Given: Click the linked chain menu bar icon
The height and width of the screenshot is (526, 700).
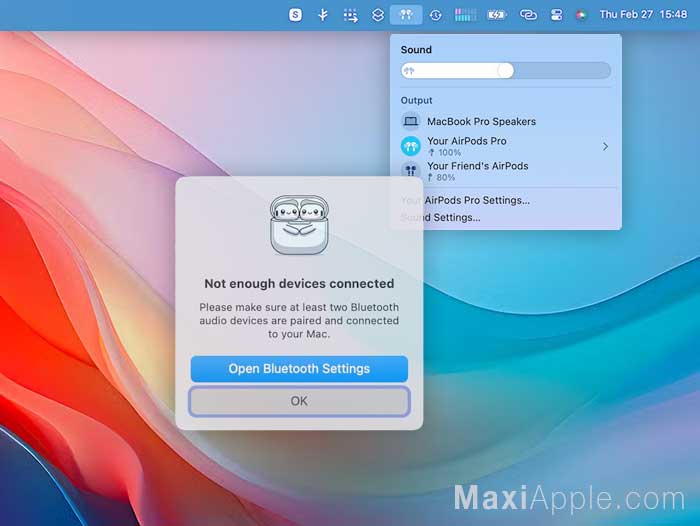Looking at the screenshot, I should pyautogui.click(x=528, y=15).
